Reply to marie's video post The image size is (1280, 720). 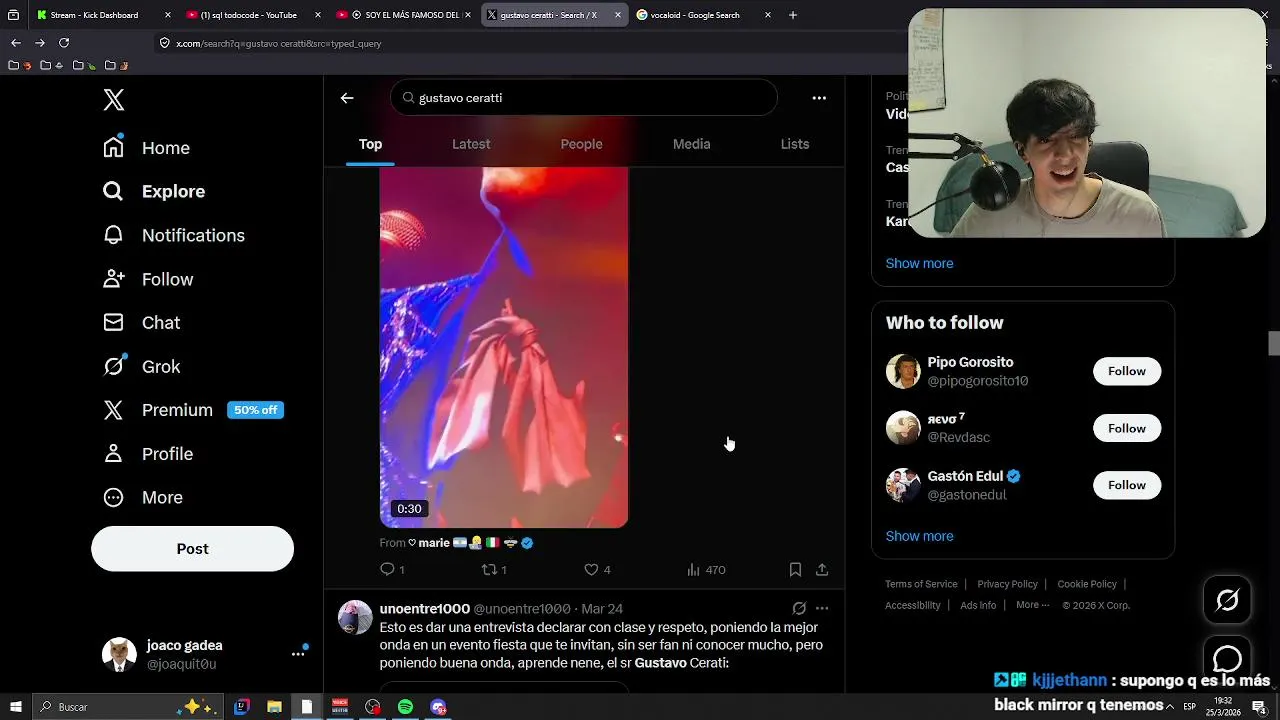392,570
